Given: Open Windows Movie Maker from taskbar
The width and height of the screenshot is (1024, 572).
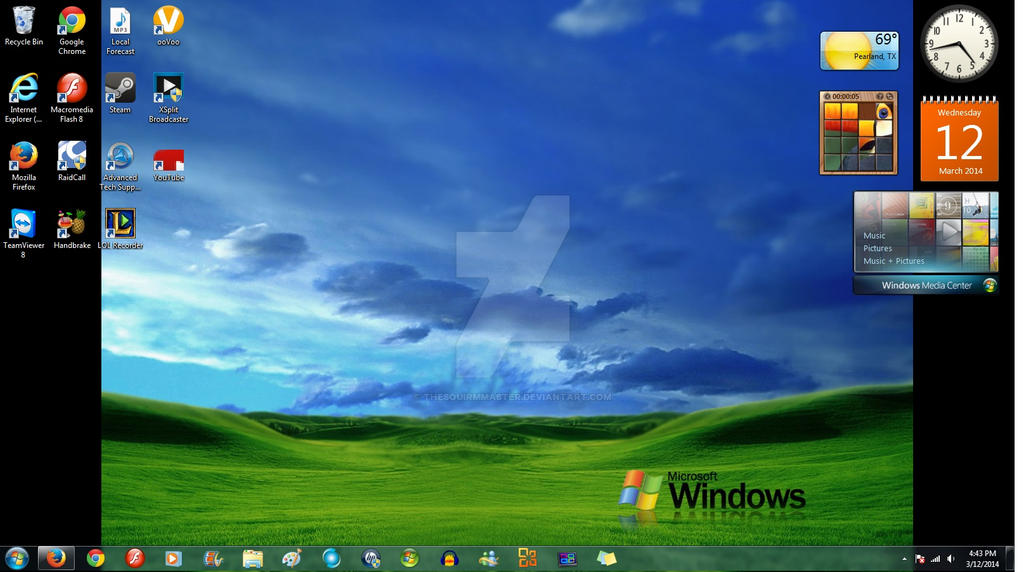Looking at the screenshot, I should point(213,558).
